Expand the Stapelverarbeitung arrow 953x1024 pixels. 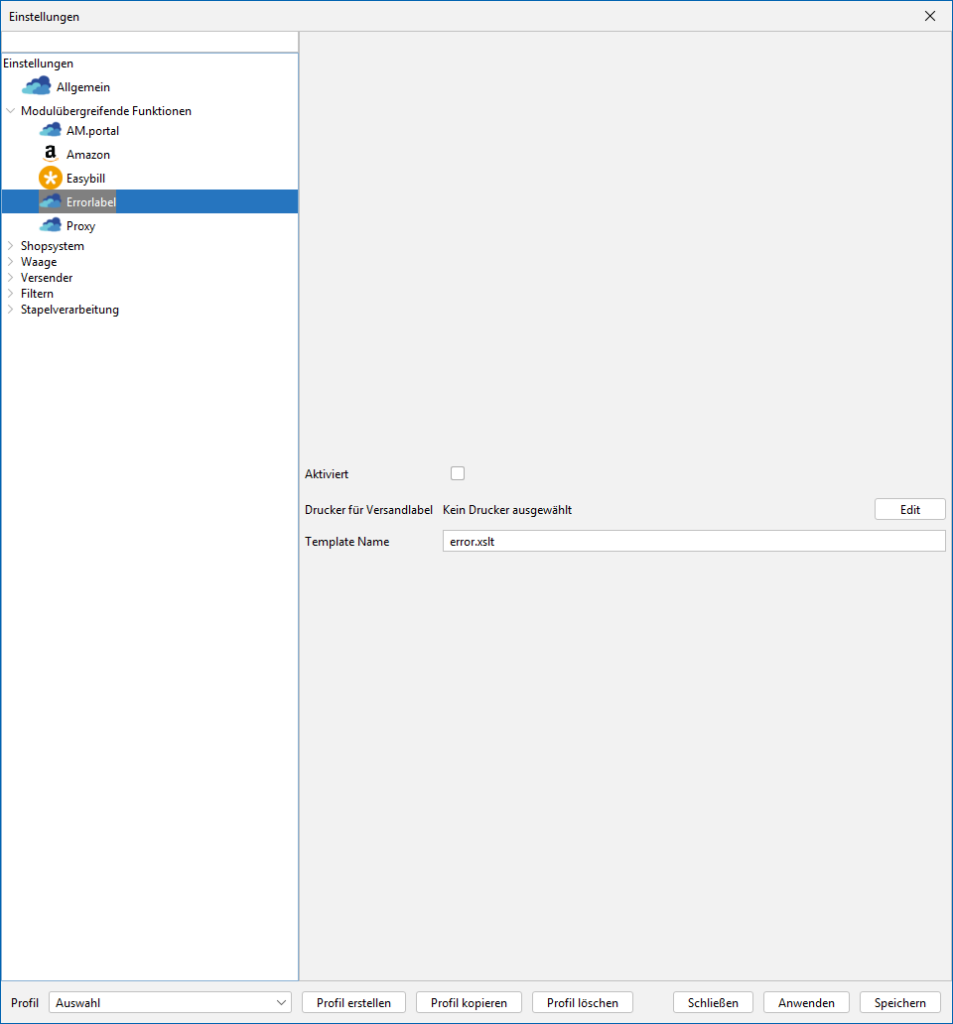click(11, 310)
